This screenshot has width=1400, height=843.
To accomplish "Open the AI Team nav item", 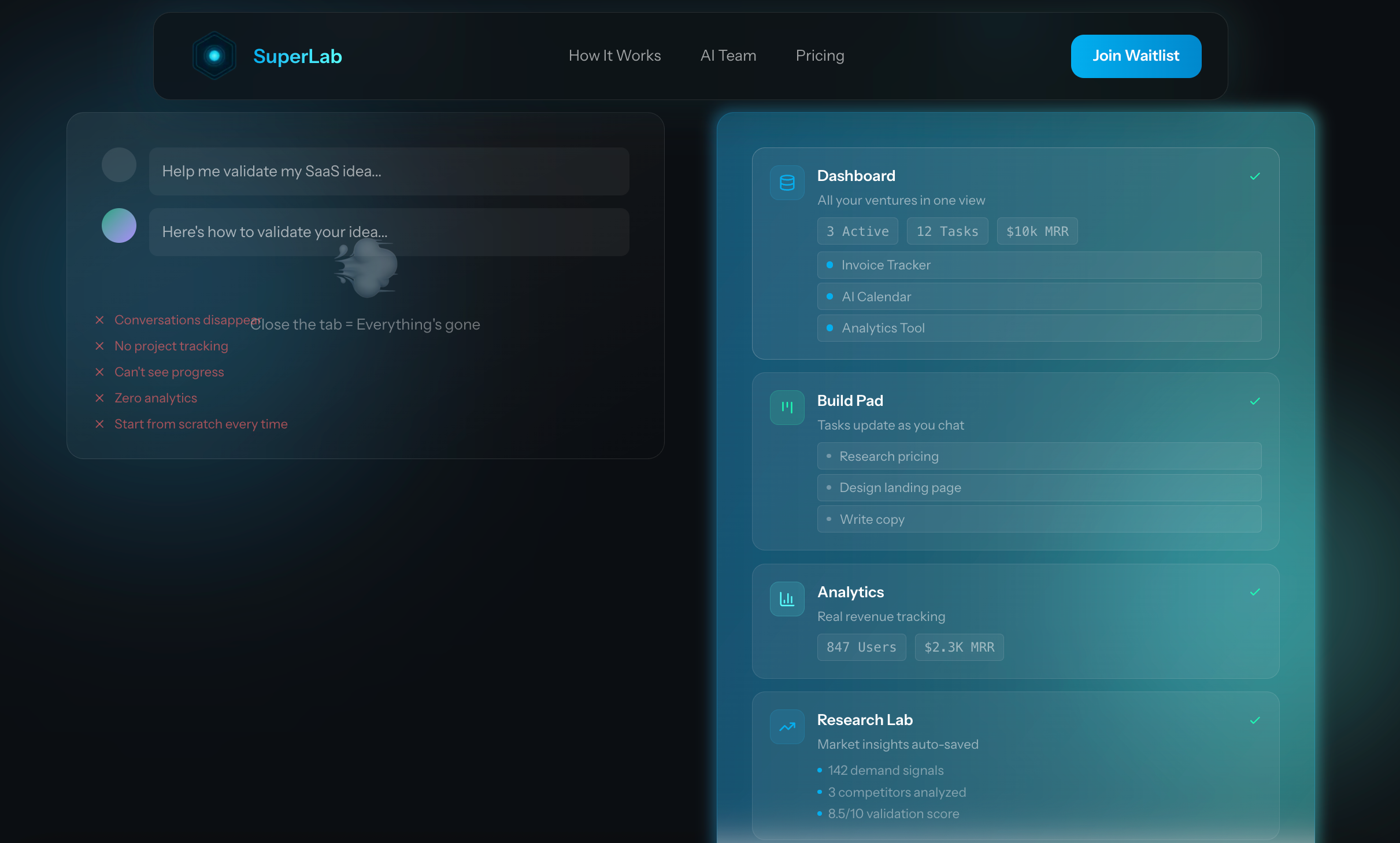I will pyautogui.click(x=728, y=56).
